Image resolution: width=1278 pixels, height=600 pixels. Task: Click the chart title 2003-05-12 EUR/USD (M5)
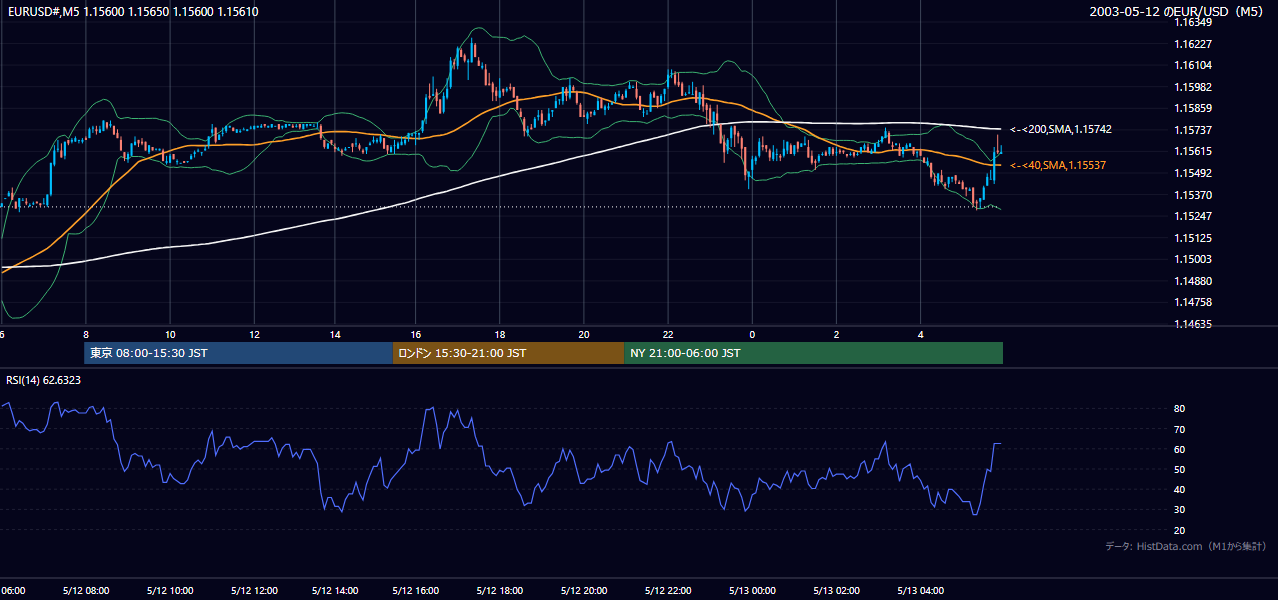[x=1178, y=12]
